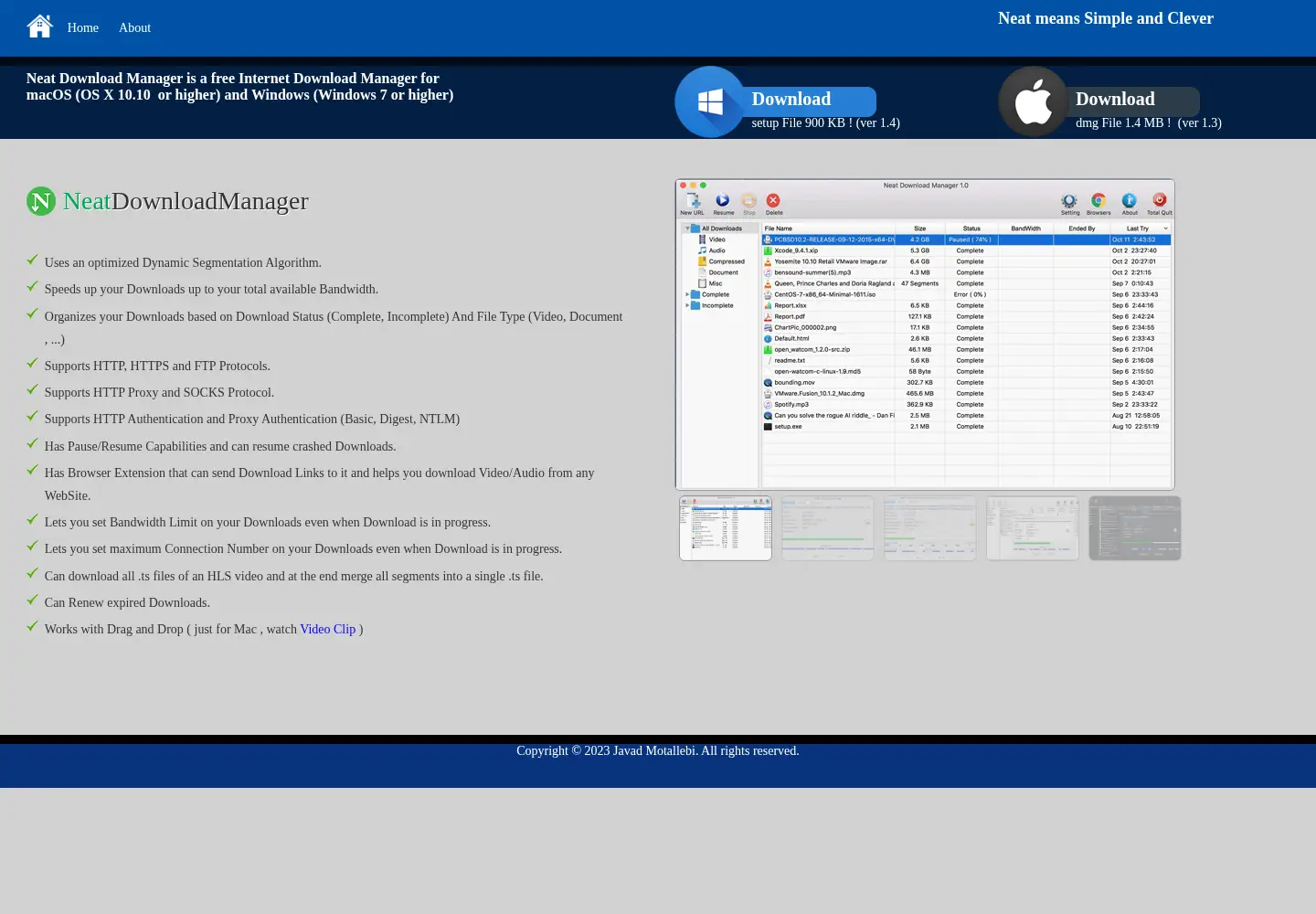The height and width of the screenshot is (914, 1316).
Task: Expand the Complete folder arrow
Action: coord(686,294)
